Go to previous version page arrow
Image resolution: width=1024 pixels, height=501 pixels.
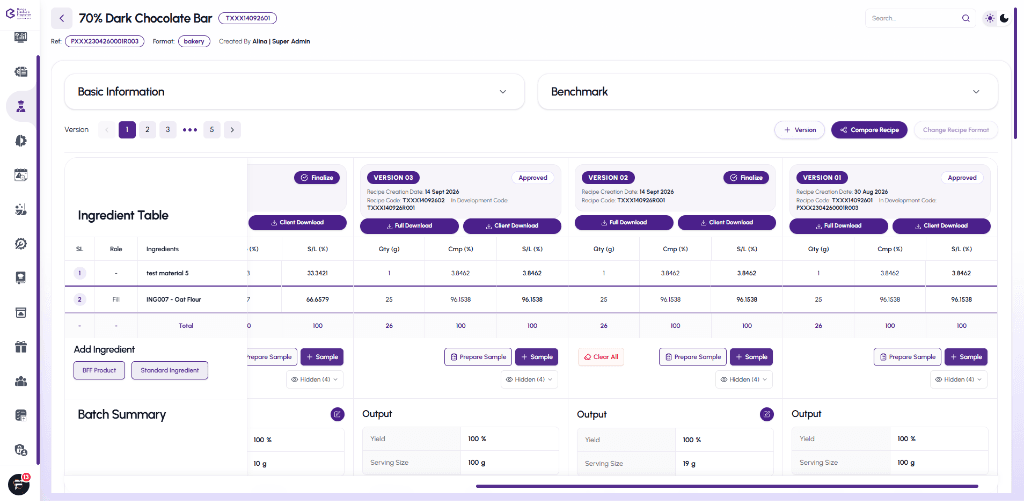[x=107, y=130]
